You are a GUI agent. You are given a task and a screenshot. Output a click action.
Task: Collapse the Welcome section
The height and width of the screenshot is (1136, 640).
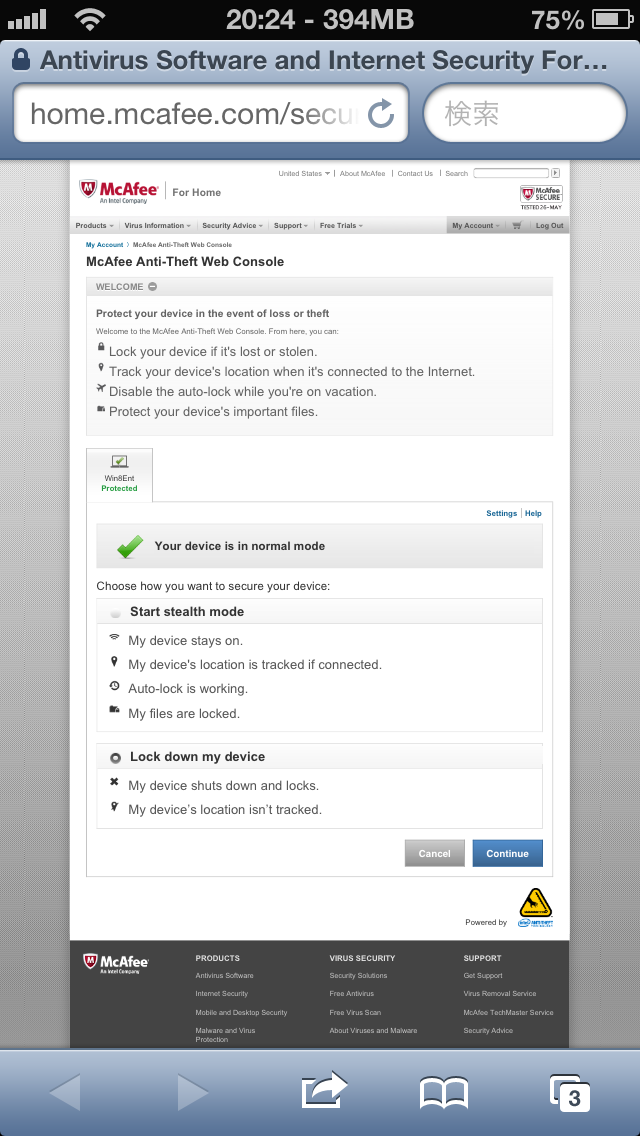152,287
